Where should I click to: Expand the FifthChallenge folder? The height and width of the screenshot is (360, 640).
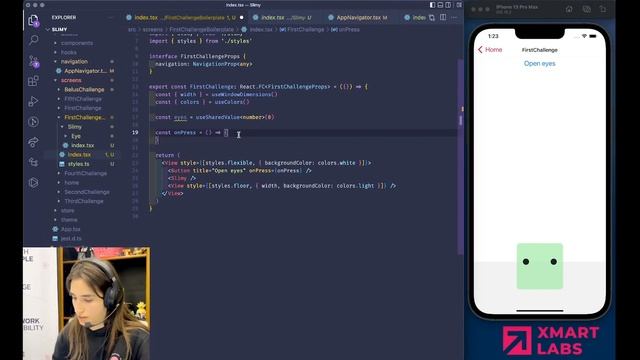click(x=83, y=99)
